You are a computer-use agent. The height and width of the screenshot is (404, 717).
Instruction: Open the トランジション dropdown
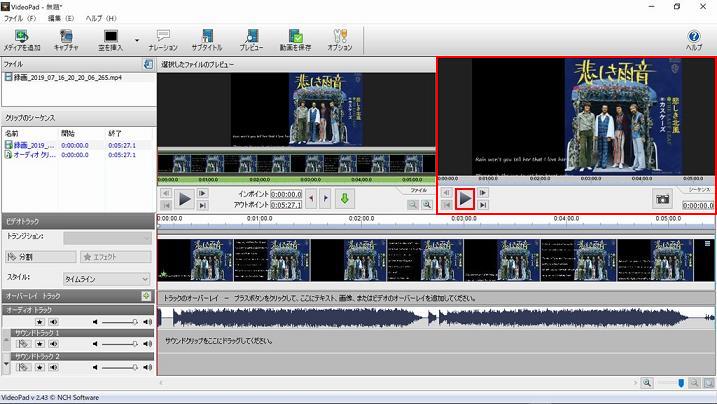(107, 238)
